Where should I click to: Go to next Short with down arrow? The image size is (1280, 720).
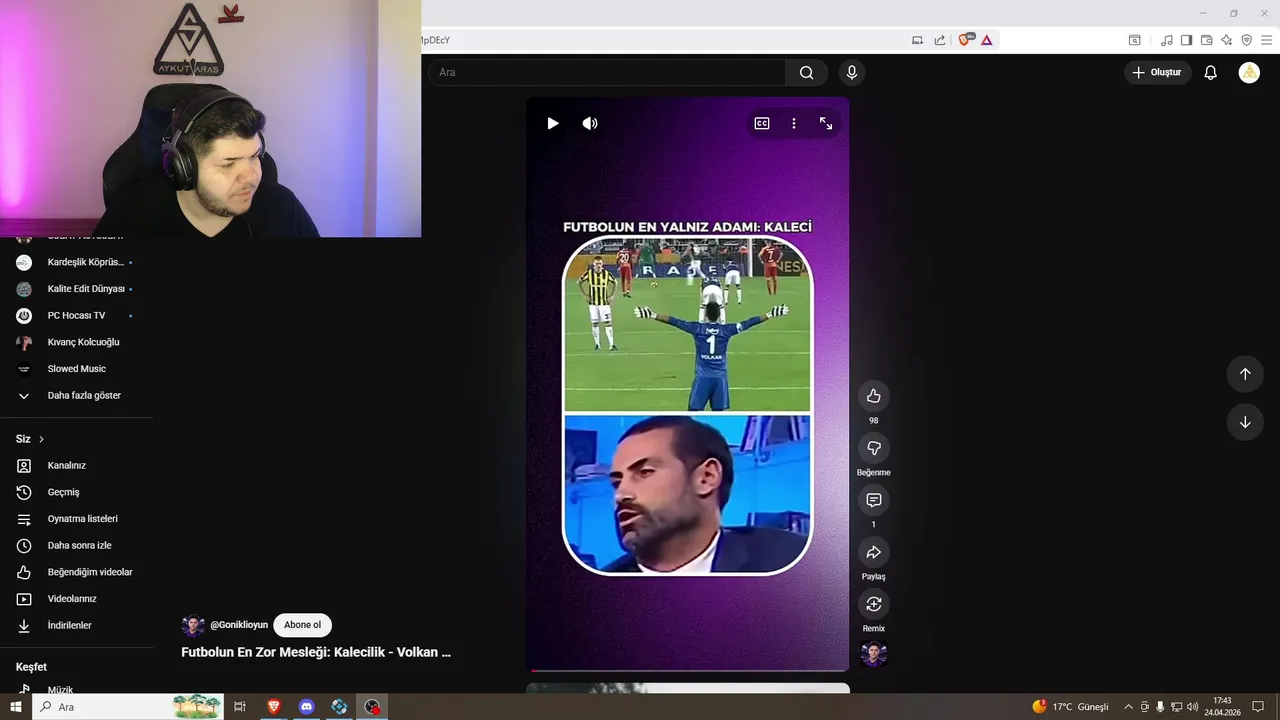point(1245,422)
